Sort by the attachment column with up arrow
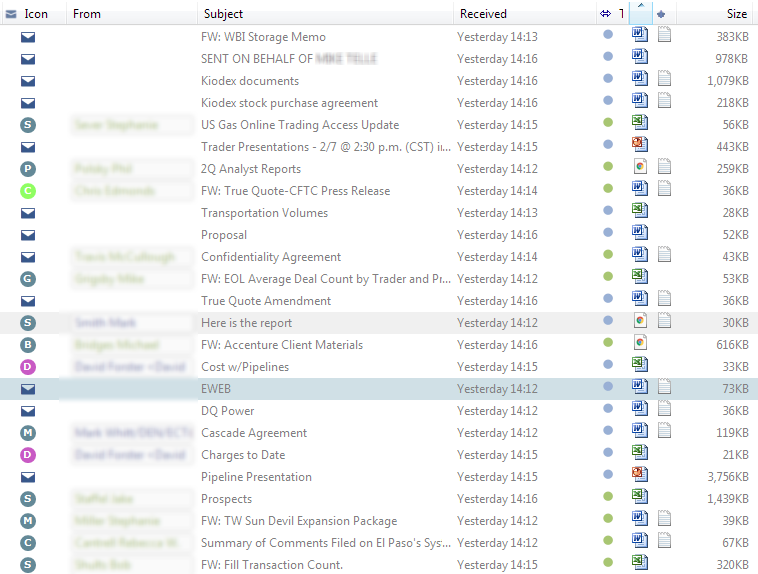 pyautogui.click(x=640, y=13)
